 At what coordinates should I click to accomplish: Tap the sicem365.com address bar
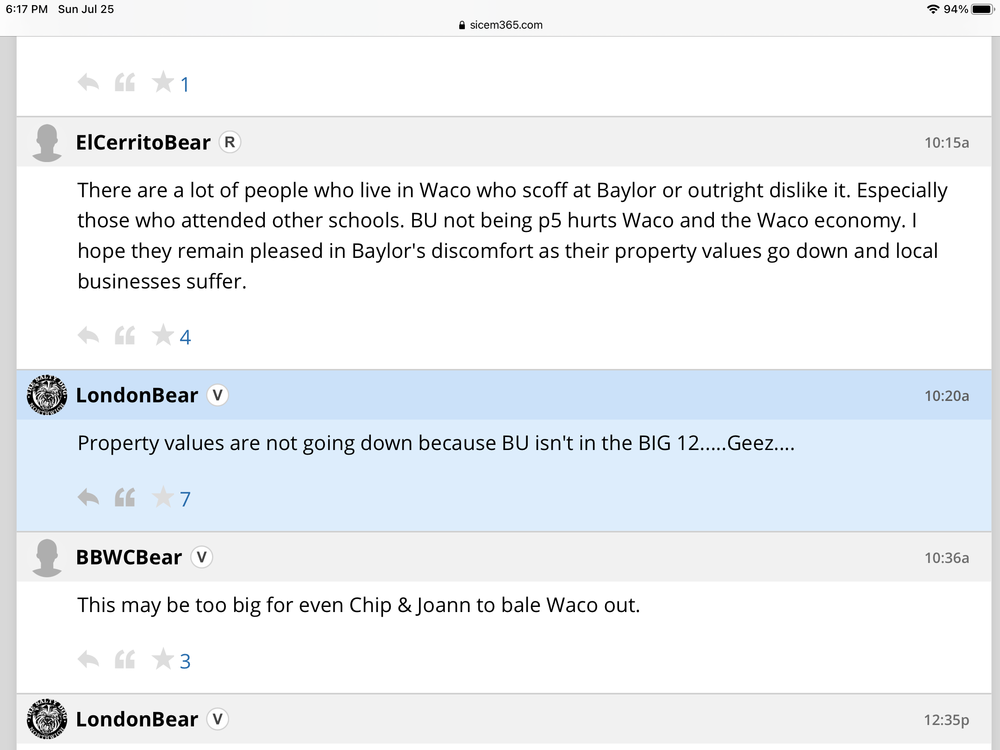coord(500,25)
